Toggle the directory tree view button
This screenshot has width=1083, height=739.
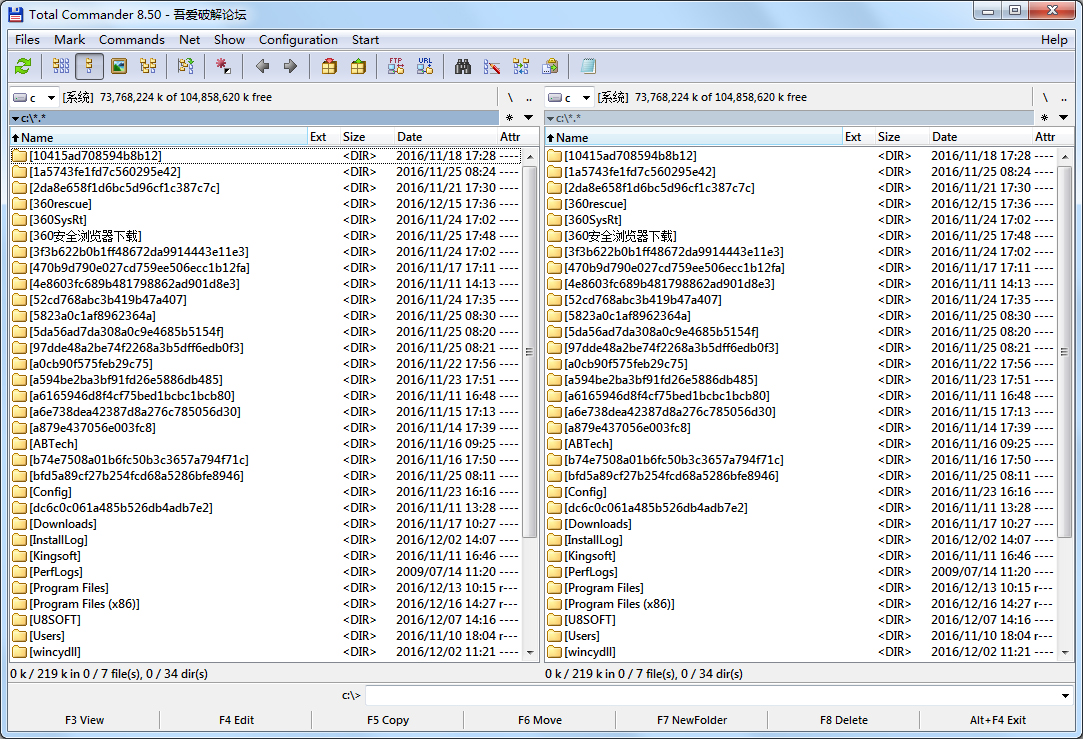point(148,67)
